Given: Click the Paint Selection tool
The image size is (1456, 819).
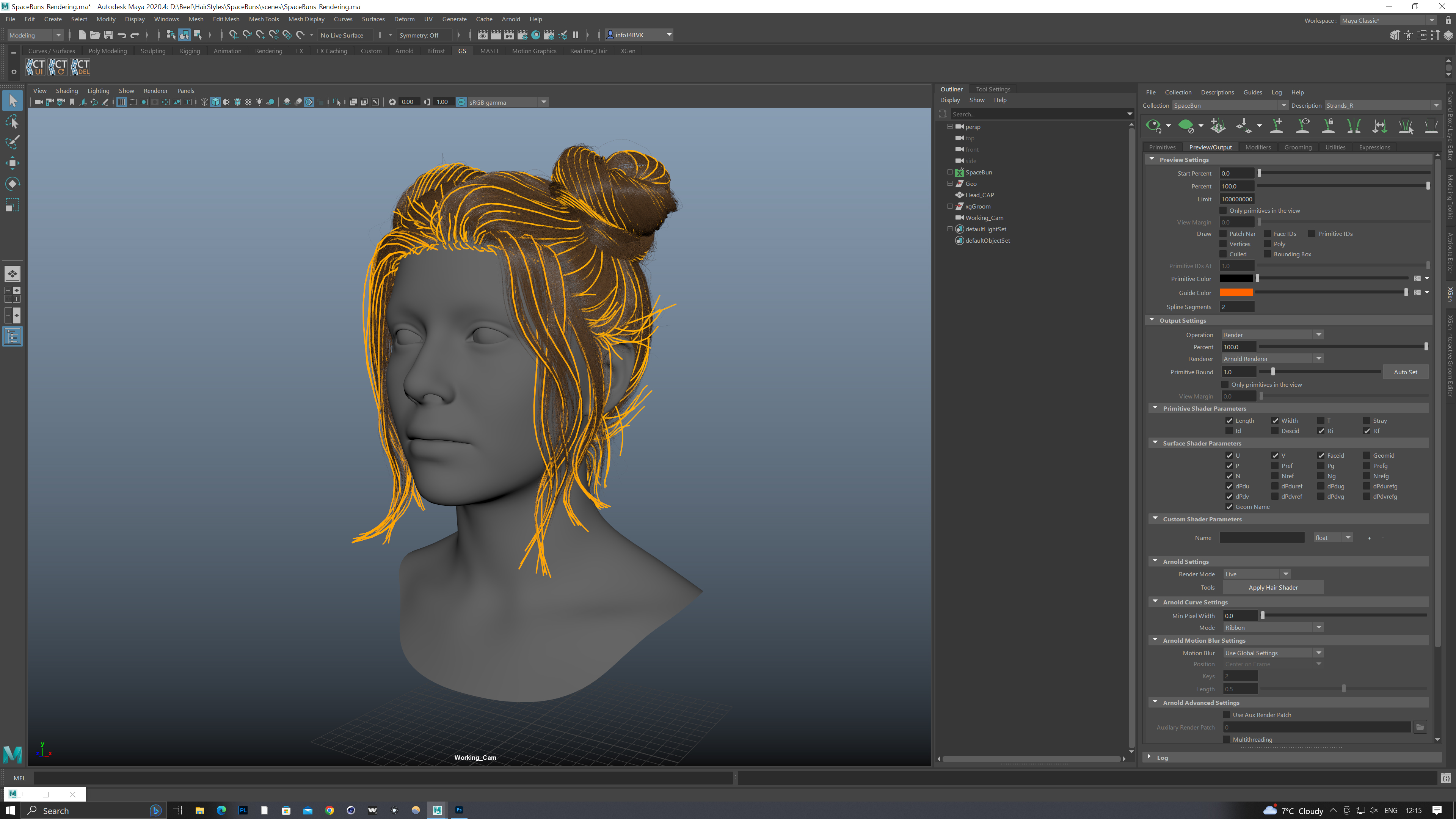Looking at the screenshot, I should pyautogui.click(x=13, y=142).
